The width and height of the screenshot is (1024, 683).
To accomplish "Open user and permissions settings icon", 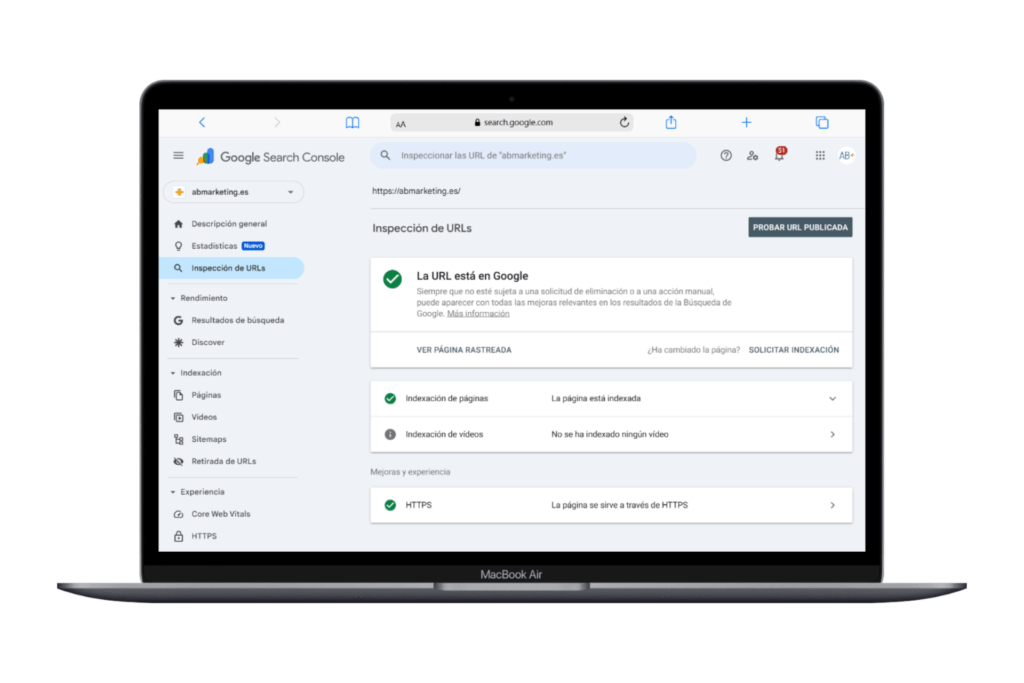I will pyautogui.click(x=752, y=155).
